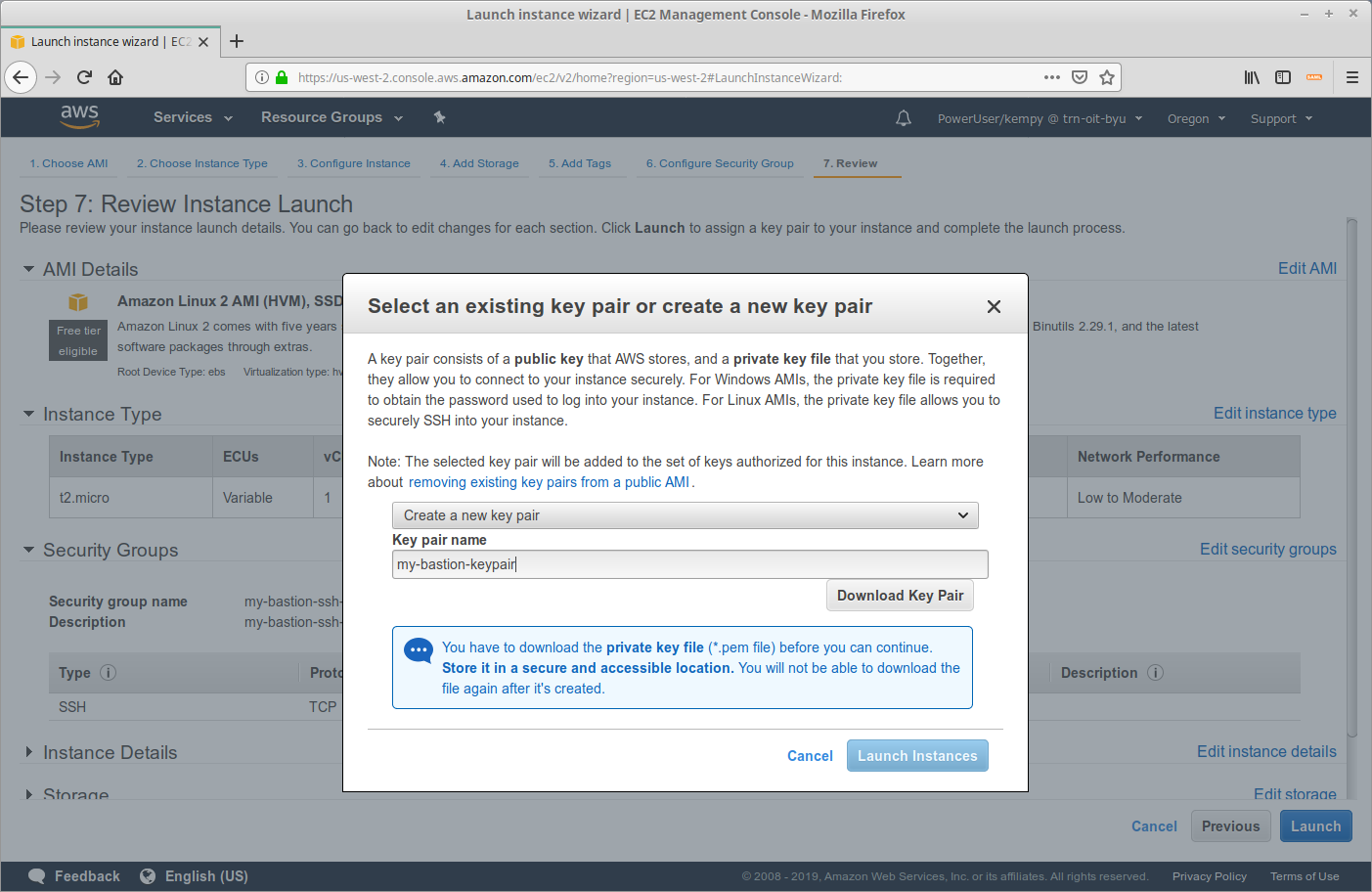Image resolution: width=1372 pixels, height=892 pixels.
Task: Show site information icon in address bar
Action: coord(262,77)
